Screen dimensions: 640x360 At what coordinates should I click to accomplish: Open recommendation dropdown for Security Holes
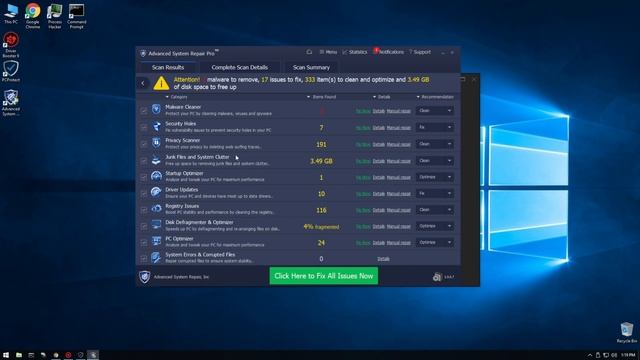point(435,127)
